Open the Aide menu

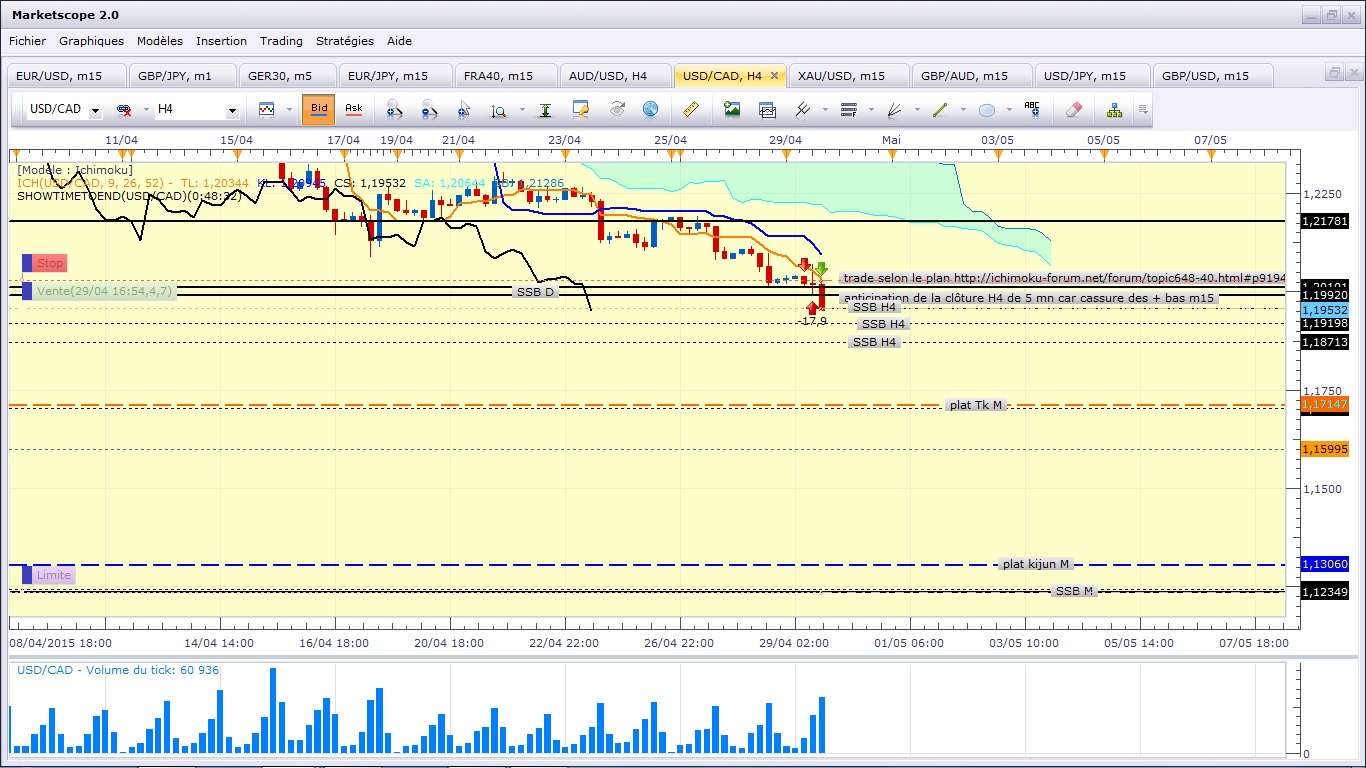click(x=399, y=41)
